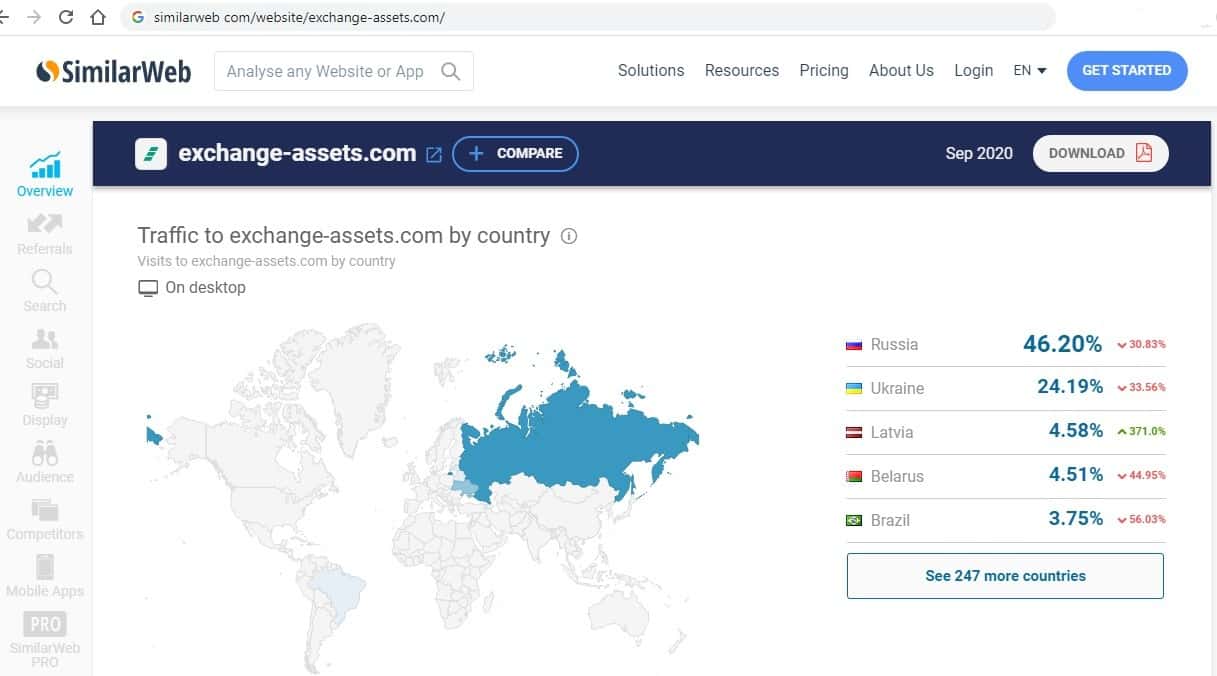Image resolution: width=1217 pixels, height=676 pixels.
Task: Click 'Traffic to exchange-assets.com by country' heading
Action: coord(344,236)
